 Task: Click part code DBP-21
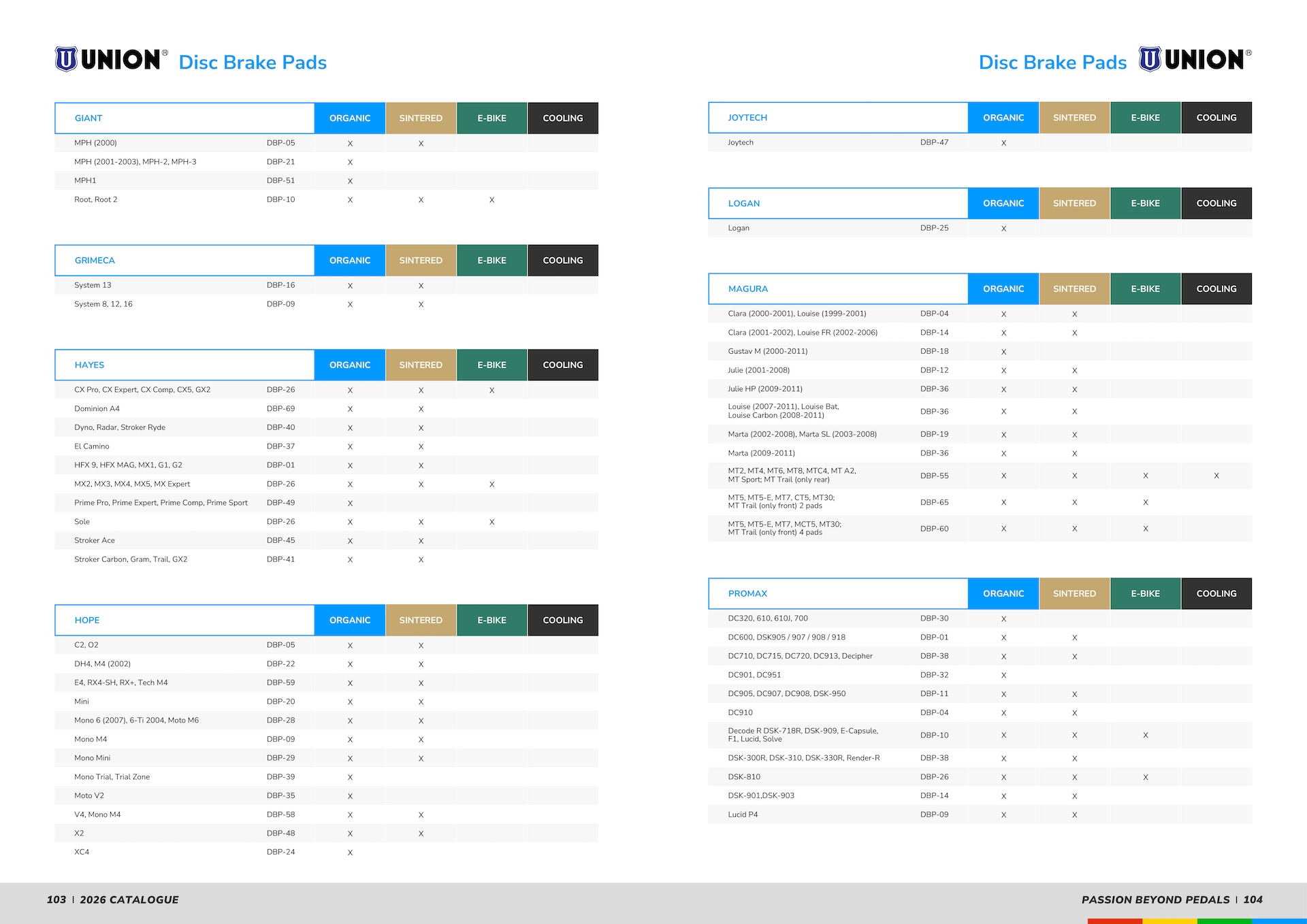pyautogui.click(x=280, y=162)
